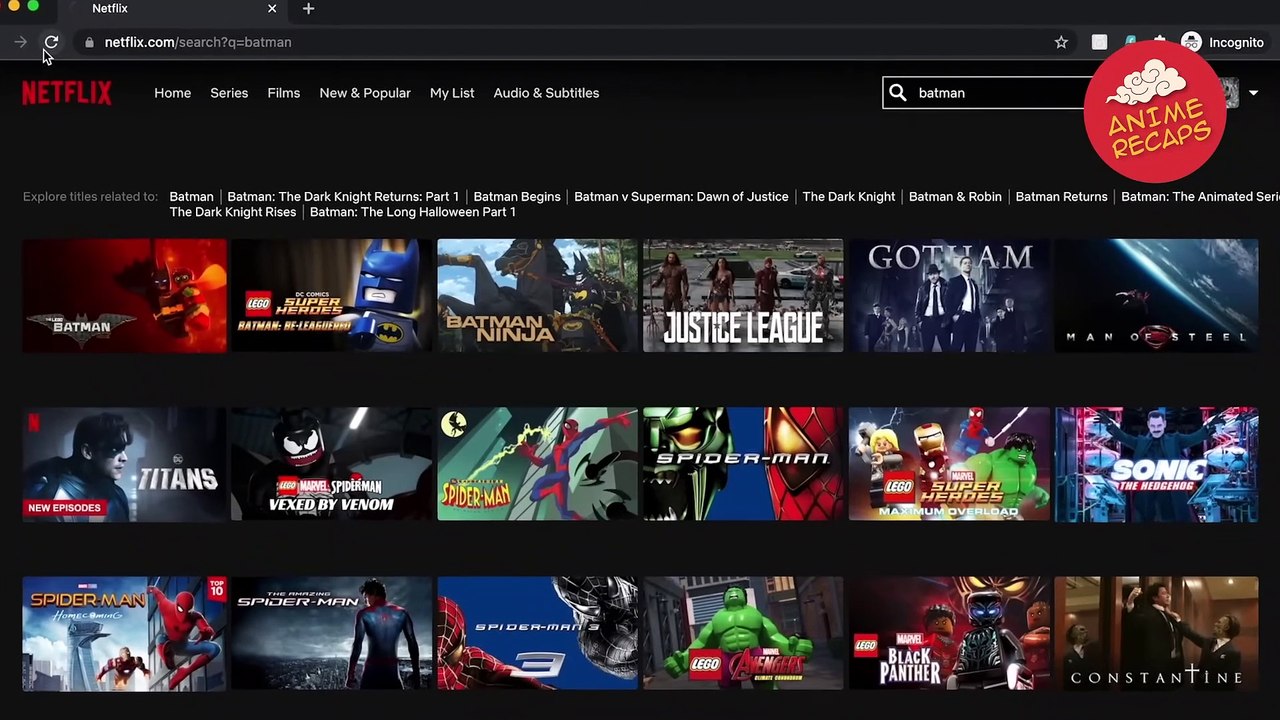Open the Batman & Robin related link

pyautogui.click(x=955, y=197)
